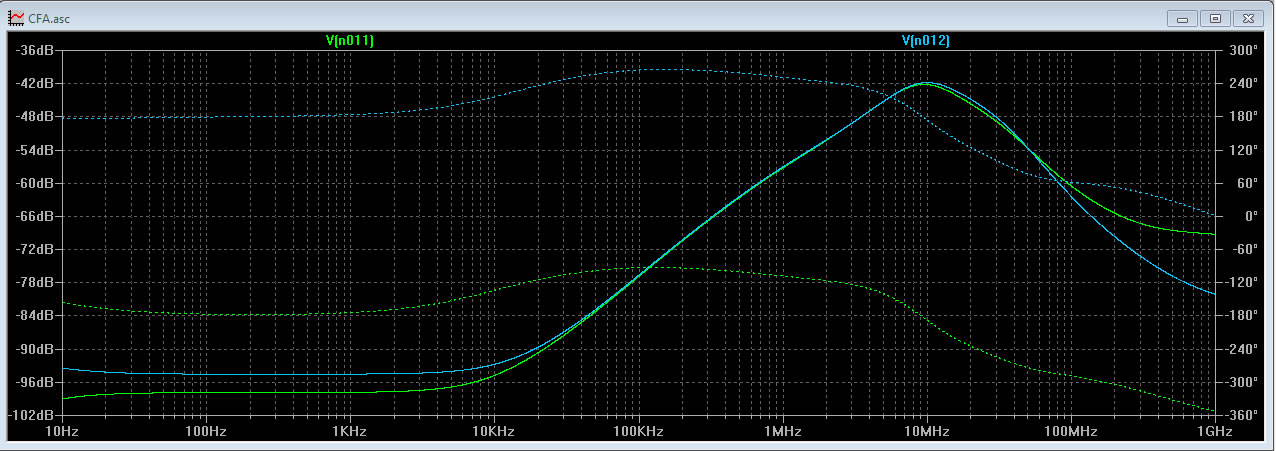1276x451 pixels.
Task: Click the 100KHz frequency axis label
Action: coord(638,431)
